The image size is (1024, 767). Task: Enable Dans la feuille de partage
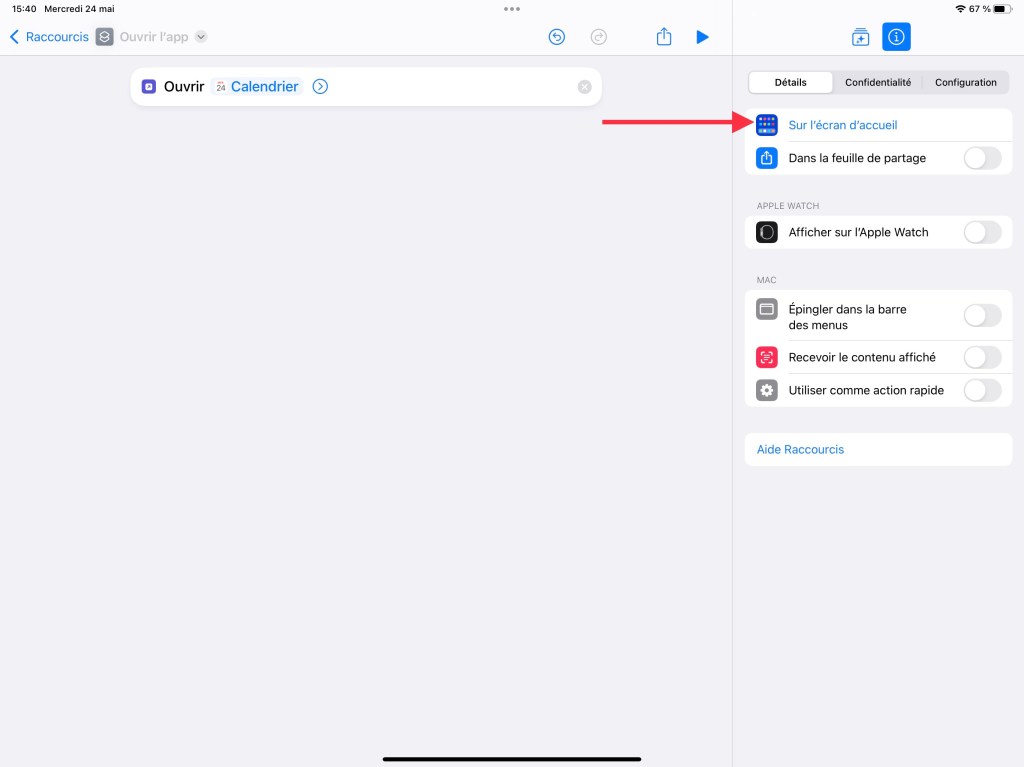(x=981, y=158)
